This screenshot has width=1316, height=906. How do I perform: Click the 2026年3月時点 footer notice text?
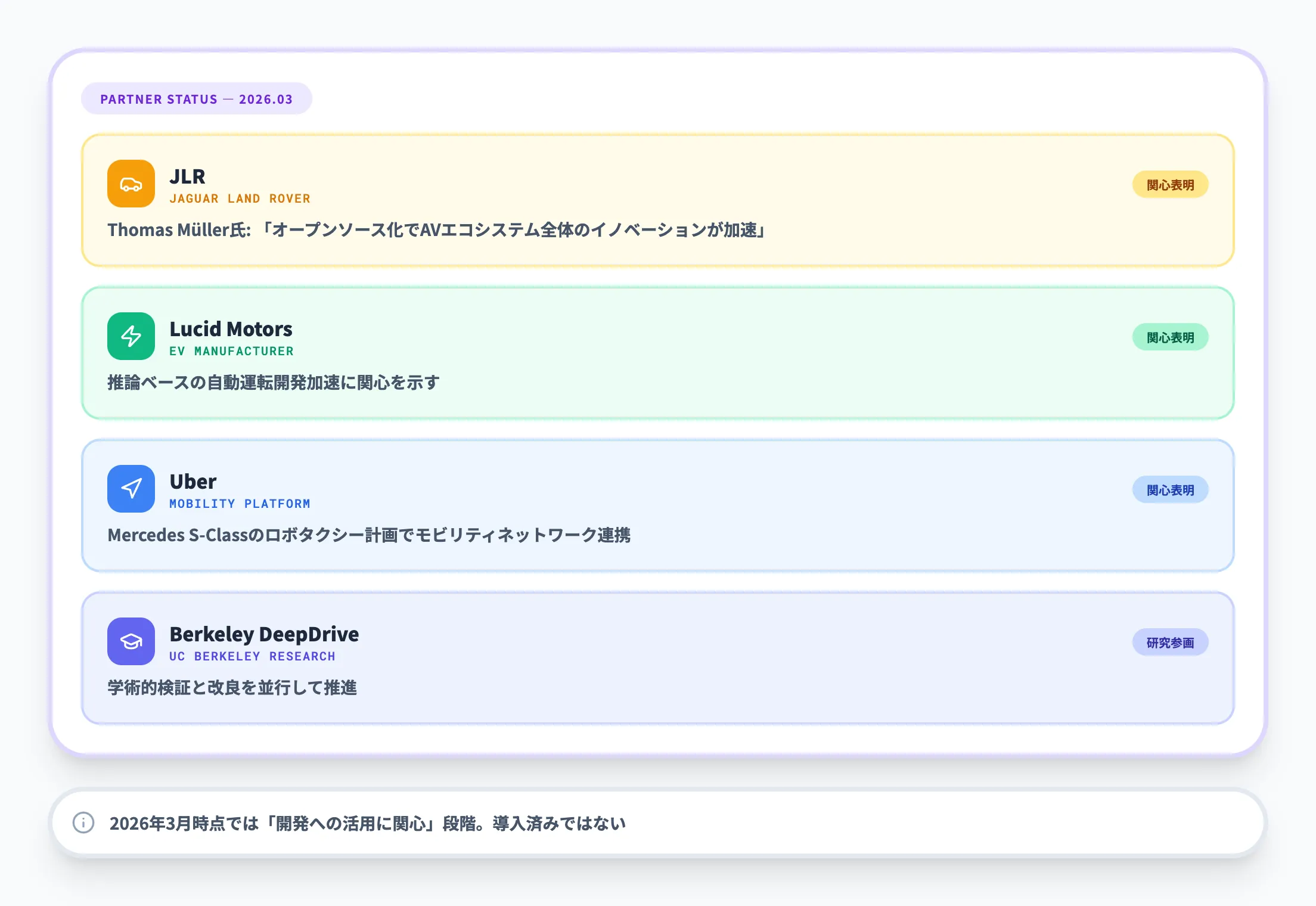coord(367,824)
